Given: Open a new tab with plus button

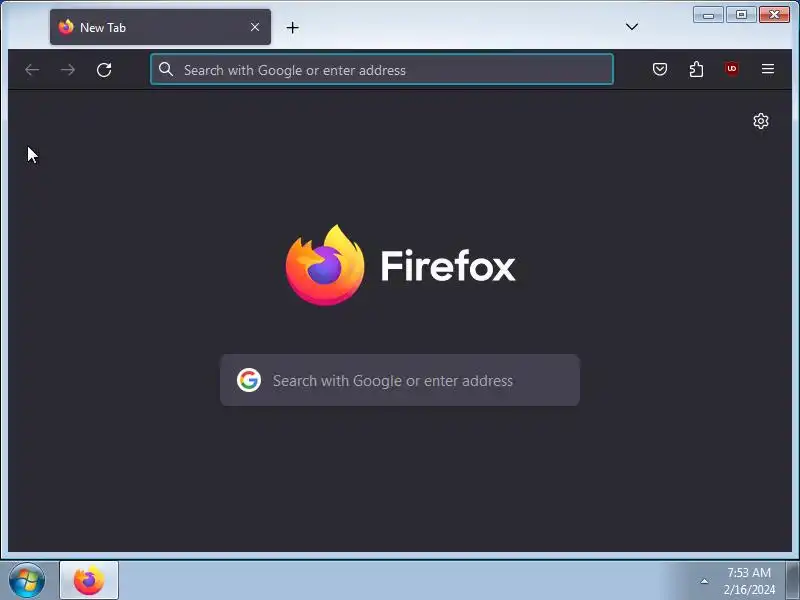Looking at the screenshot, I should coord(292,28).
